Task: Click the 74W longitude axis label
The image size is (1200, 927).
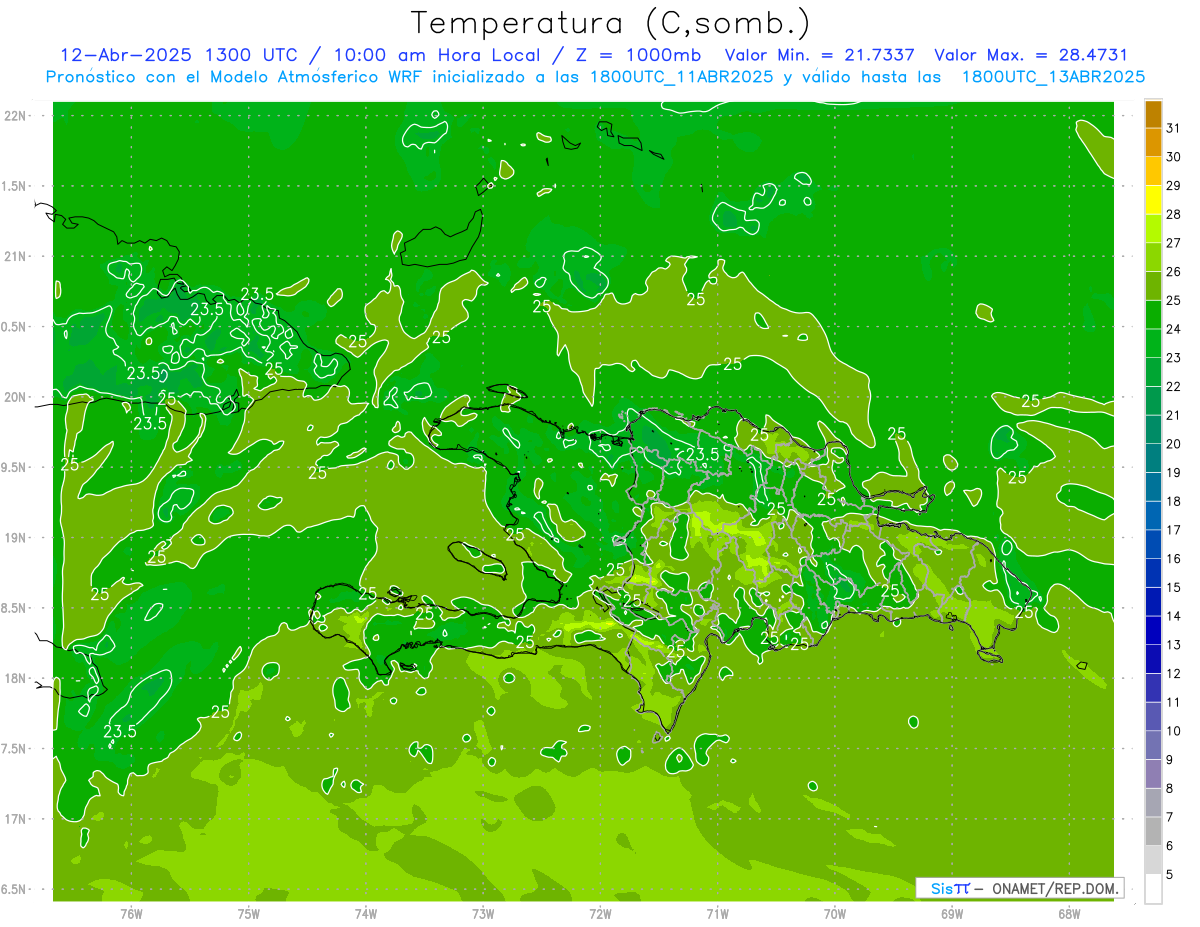Action: pos(365,913)
